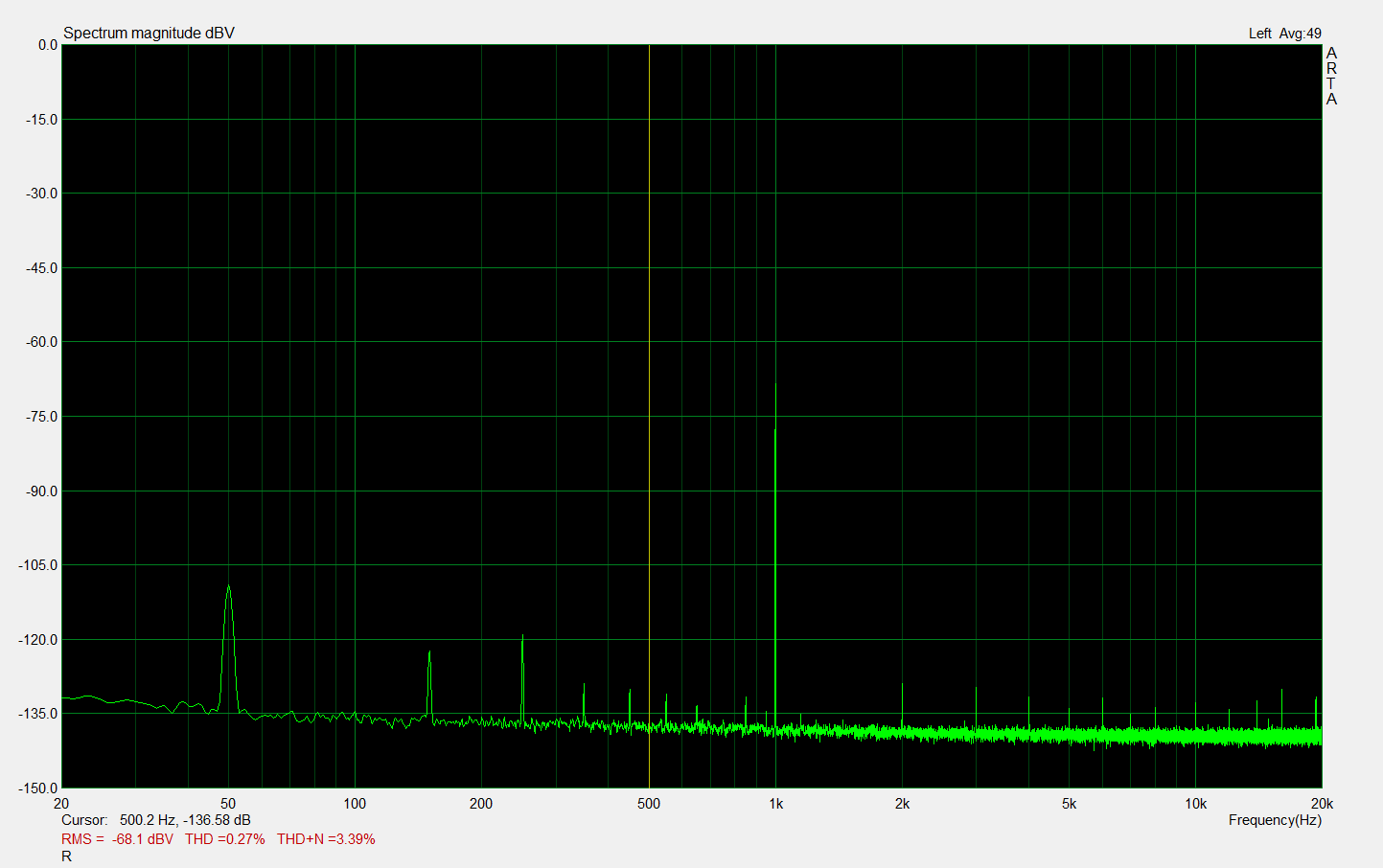Click the tall 1 kHz fundamental peak
Image resolution: width=1383 pixels, height=868 pixels.
click(775, 556)
